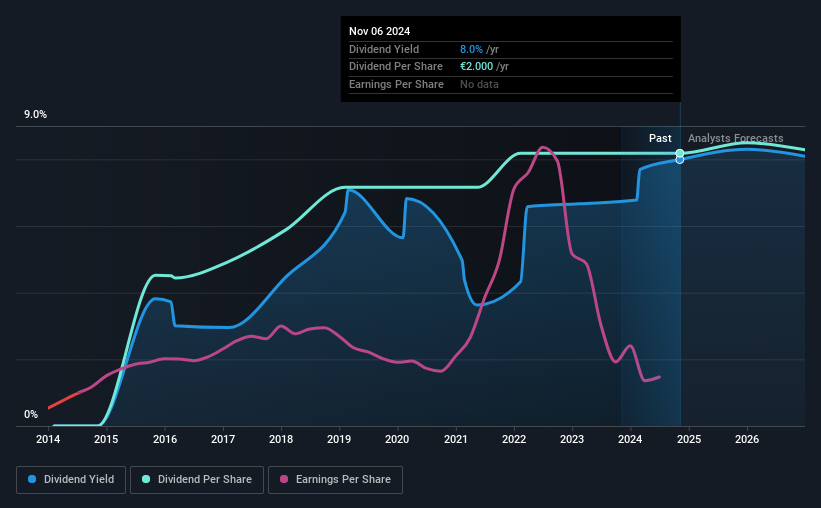Click the 2020 x-axis label

(397, 439)
